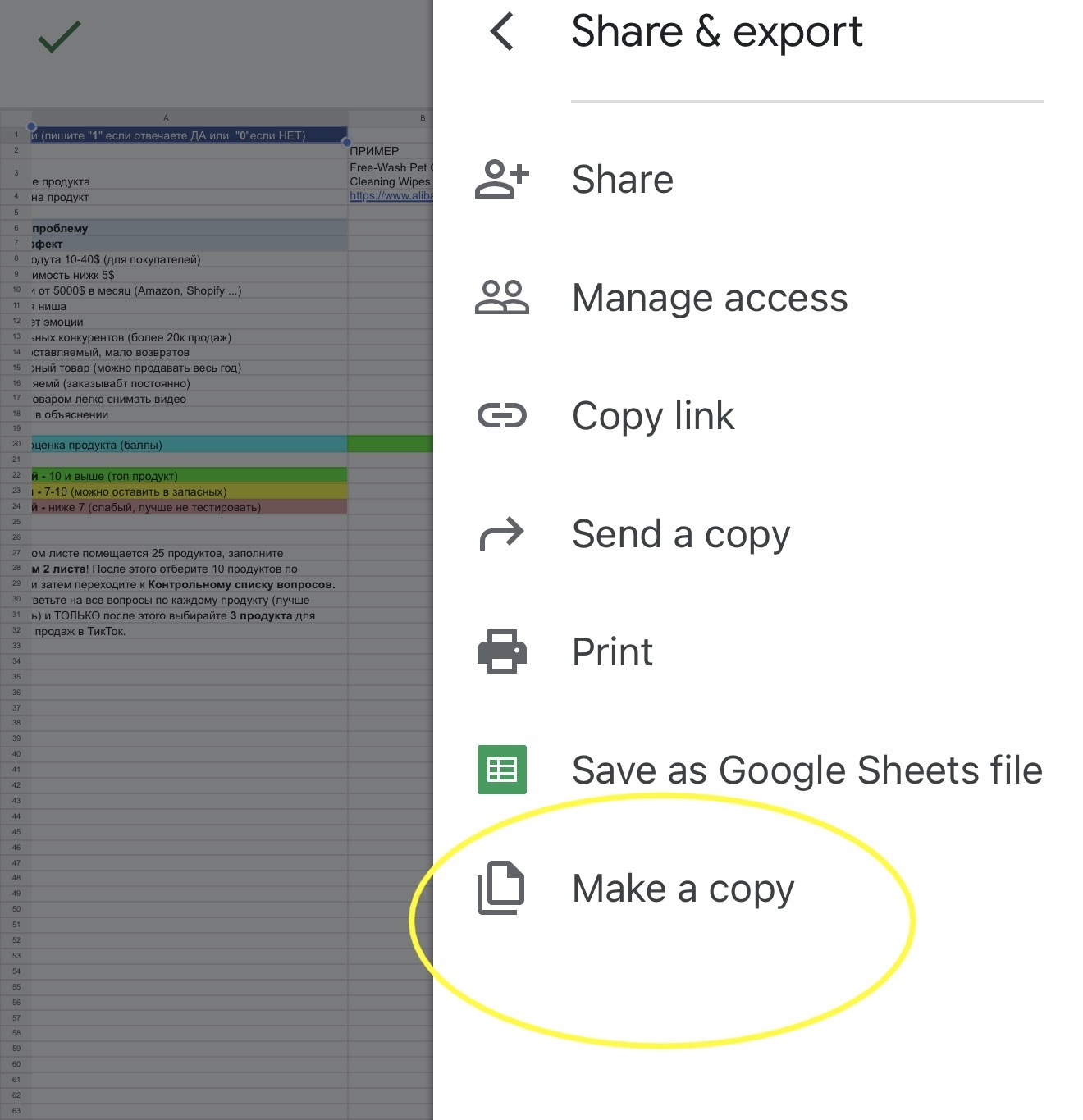This screenshot has width=1083, height=1120.
Task: Click the Make a copy documents icon
Action: 501,888
